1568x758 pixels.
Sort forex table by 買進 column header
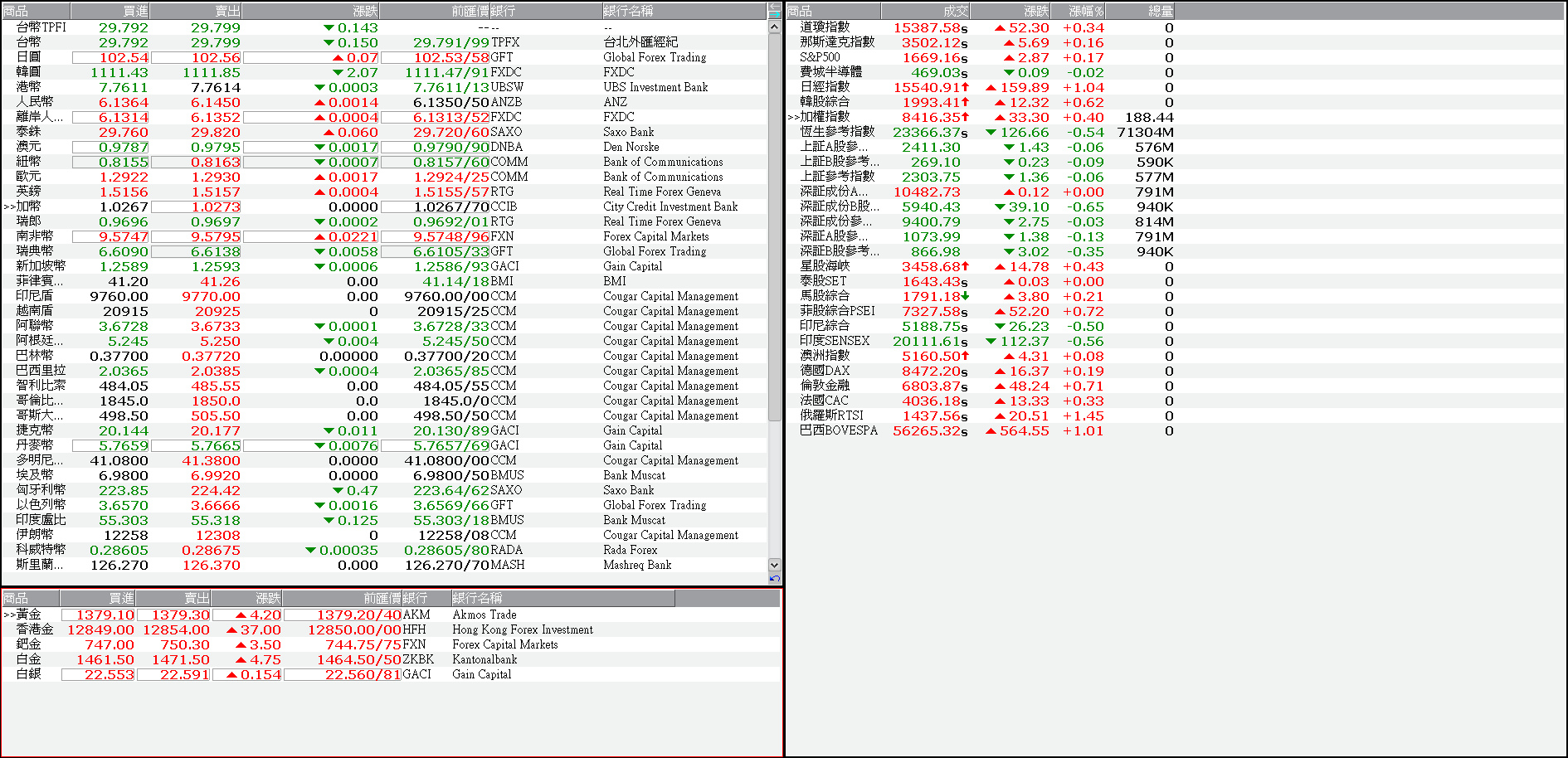tap(110, 11)
